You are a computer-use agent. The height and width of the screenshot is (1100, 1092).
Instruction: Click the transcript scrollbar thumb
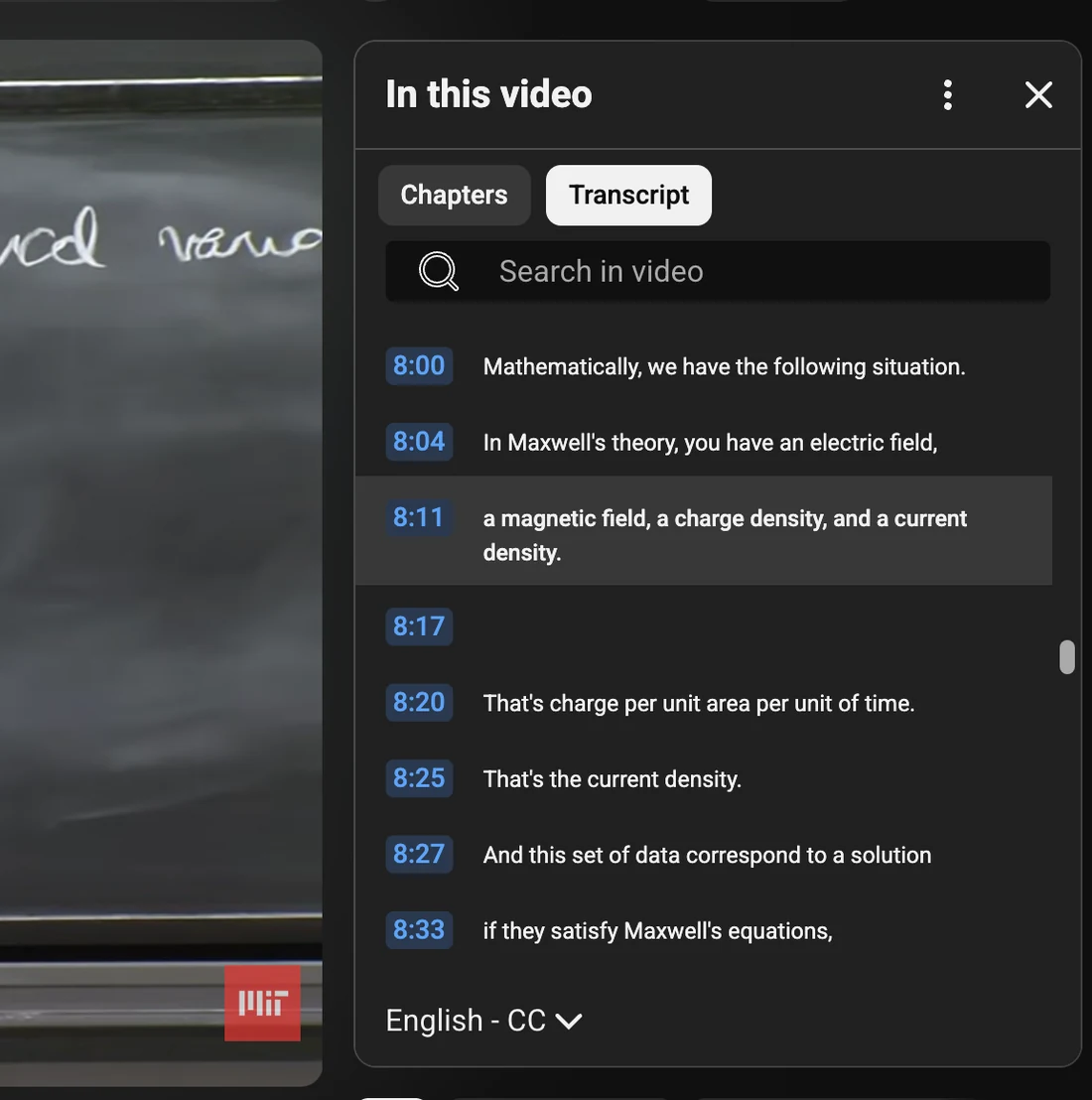click(x=1067, y=656)
